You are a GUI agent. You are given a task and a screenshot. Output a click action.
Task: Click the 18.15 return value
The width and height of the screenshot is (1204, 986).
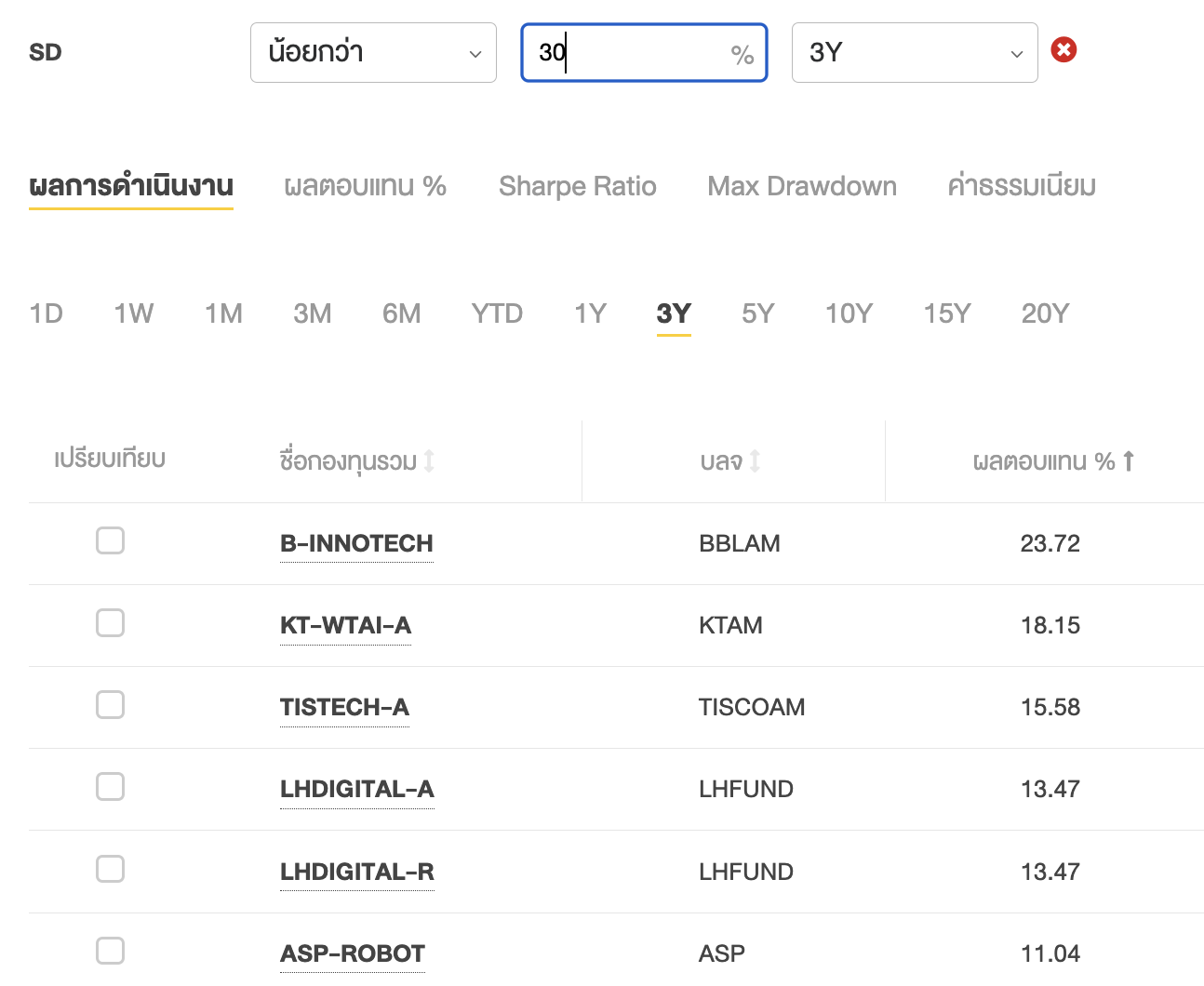coord(1050,625)
